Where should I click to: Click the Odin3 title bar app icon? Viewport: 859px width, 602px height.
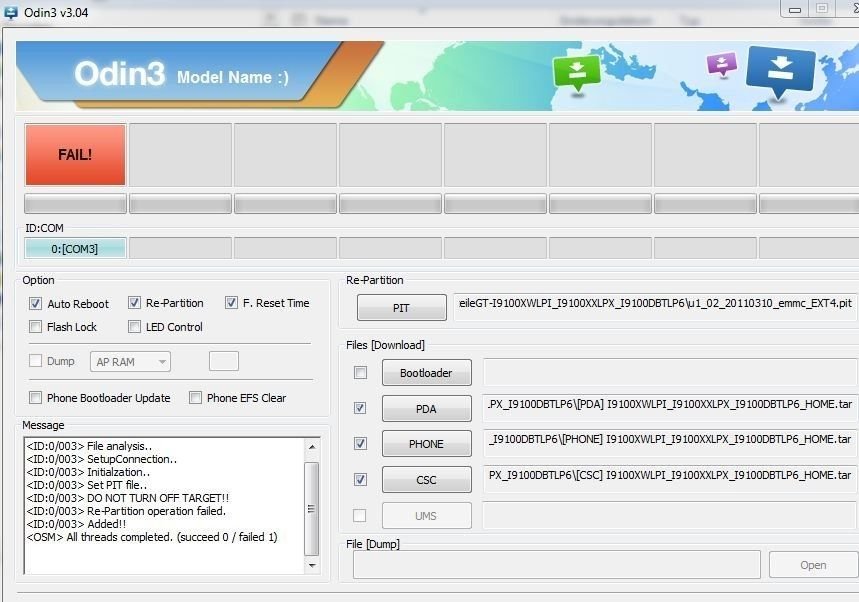click(10, 13)
